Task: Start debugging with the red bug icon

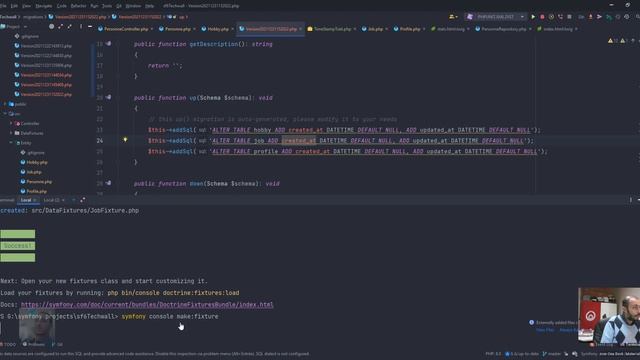Action: [542, 17]
